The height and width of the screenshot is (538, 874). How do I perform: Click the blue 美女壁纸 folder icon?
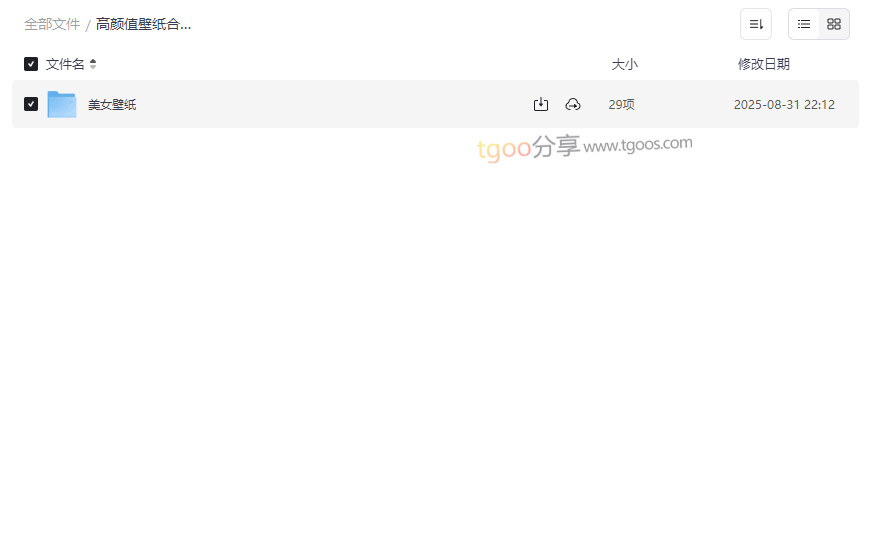[62, 104]
